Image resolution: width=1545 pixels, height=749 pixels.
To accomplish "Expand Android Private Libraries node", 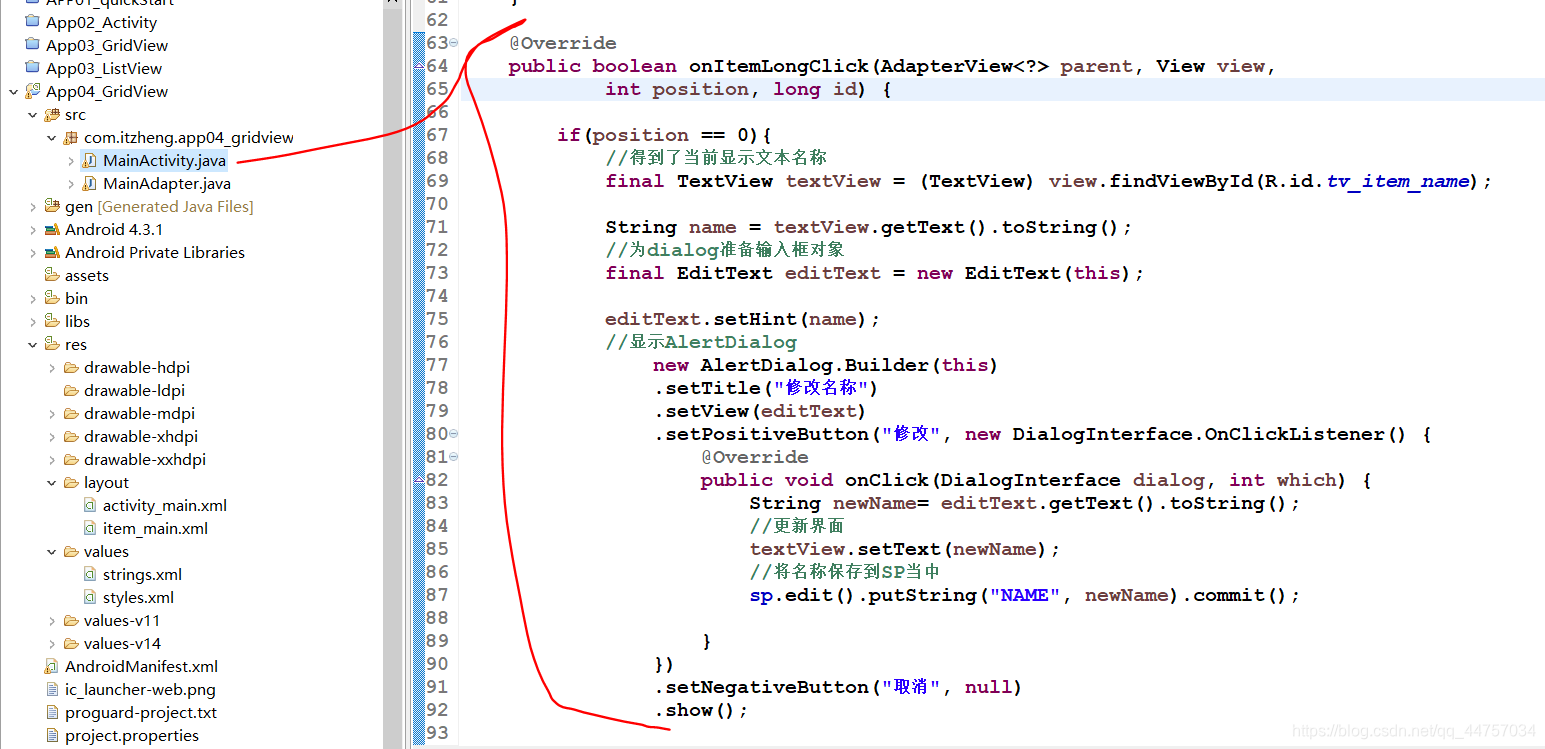I will click(32, 252).
